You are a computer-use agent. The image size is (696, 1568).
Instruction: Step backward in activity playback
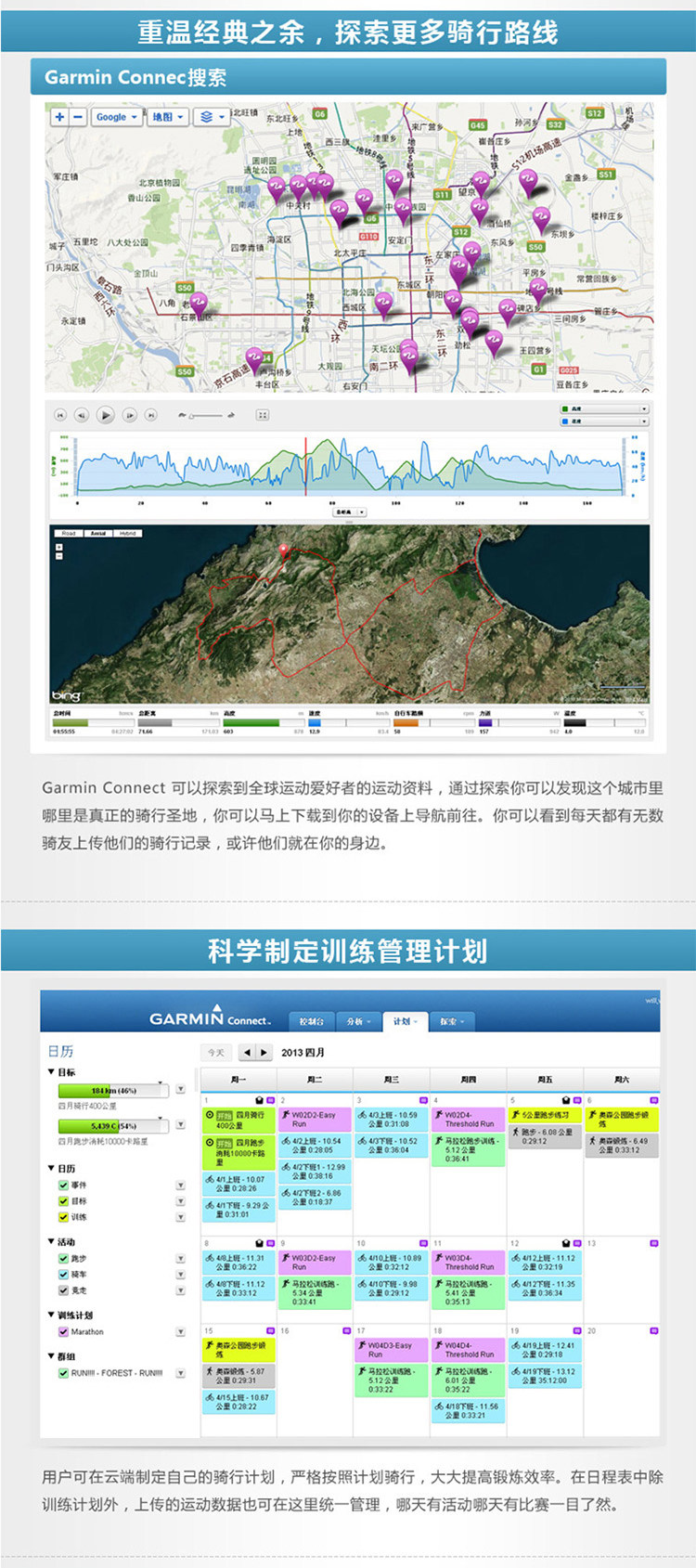pos(82,415)
